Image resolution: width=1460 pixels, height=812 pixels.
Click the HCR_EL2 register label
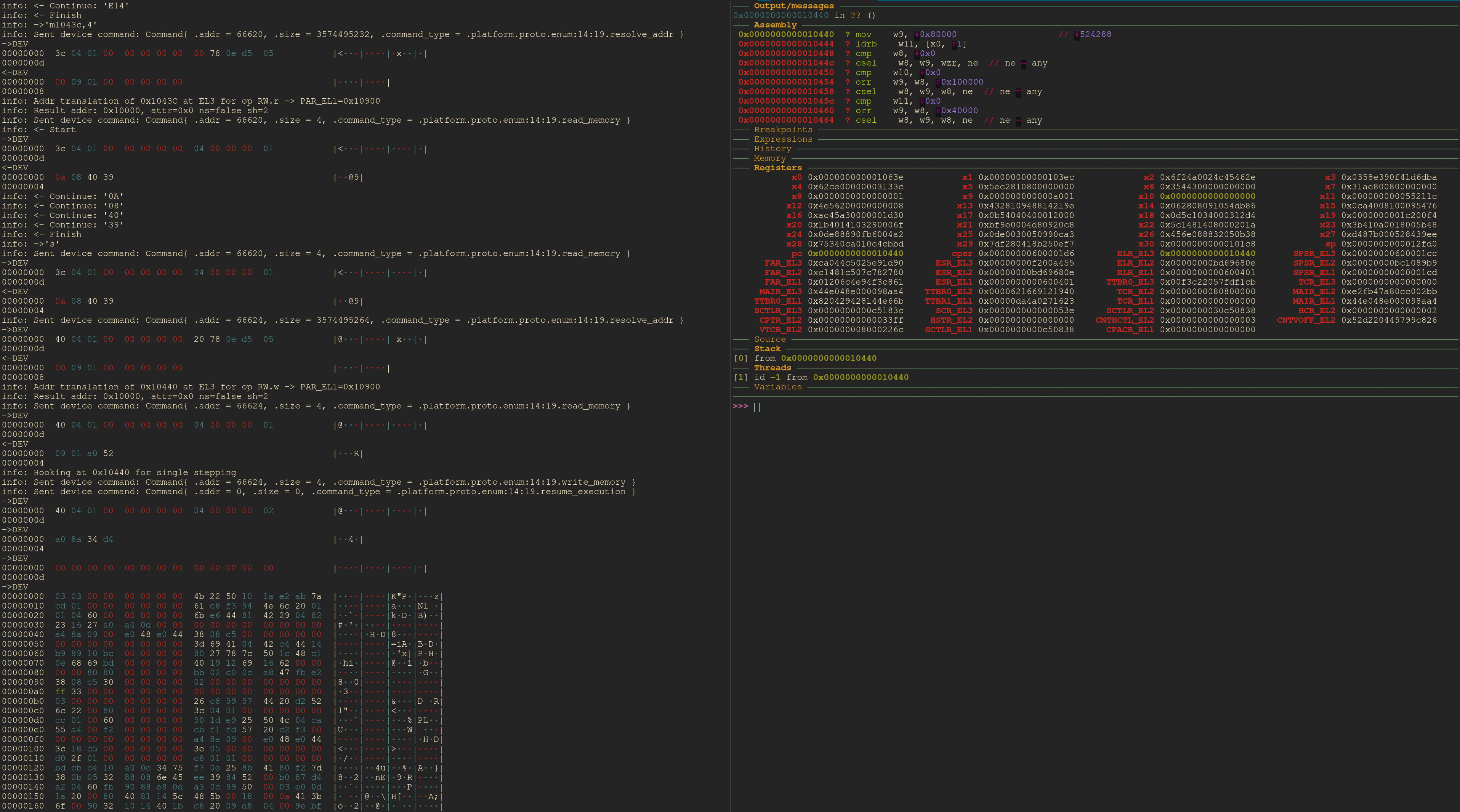1317,311
